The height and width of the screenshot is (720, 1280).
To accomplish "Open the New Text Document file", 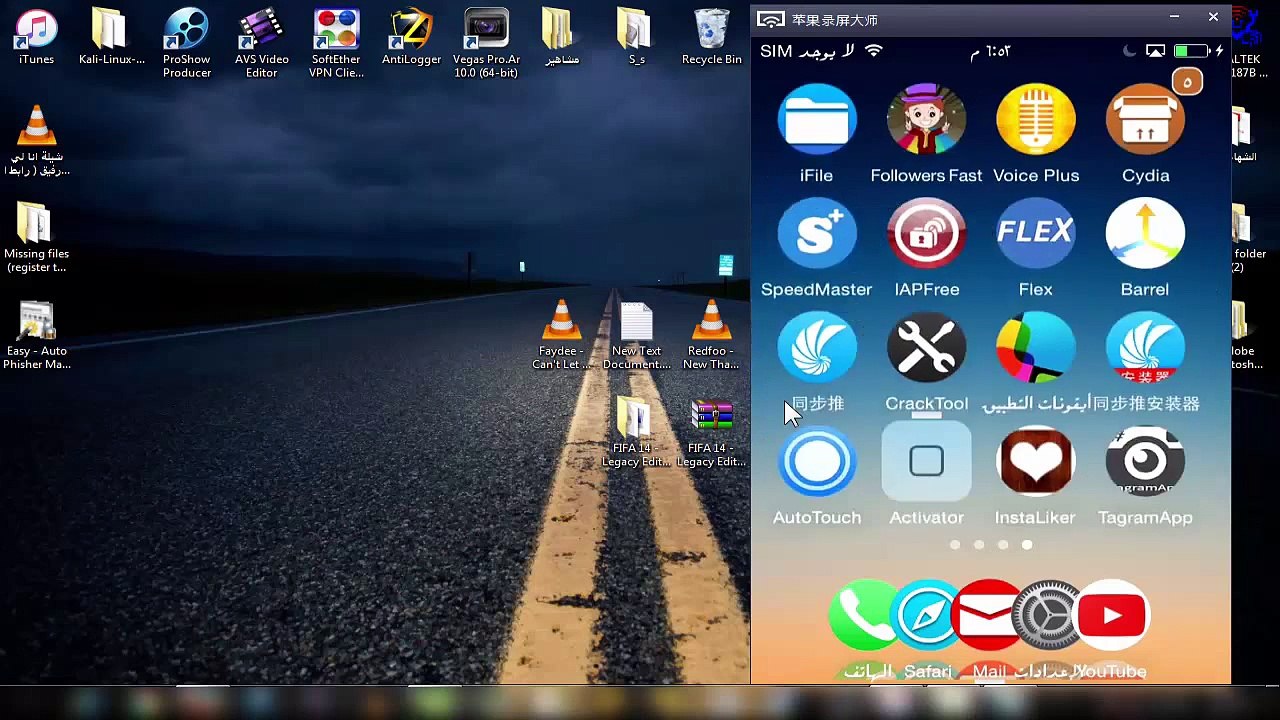I will 636,335.
